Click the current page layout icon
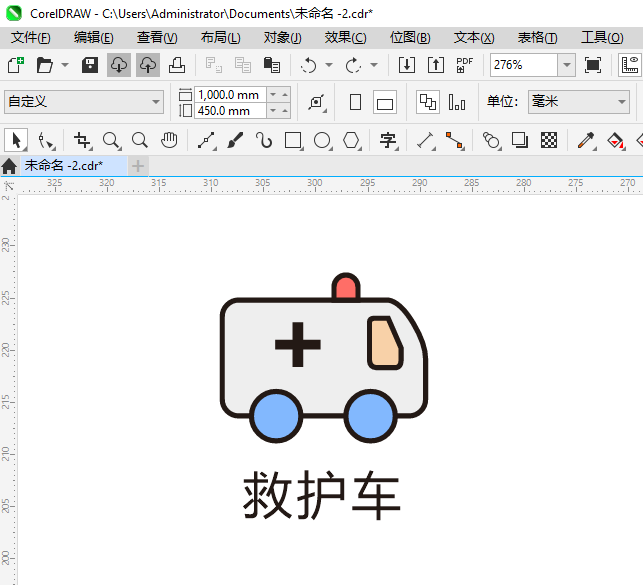The width and height of the screenshot is (643, 585). coord(457,102)
